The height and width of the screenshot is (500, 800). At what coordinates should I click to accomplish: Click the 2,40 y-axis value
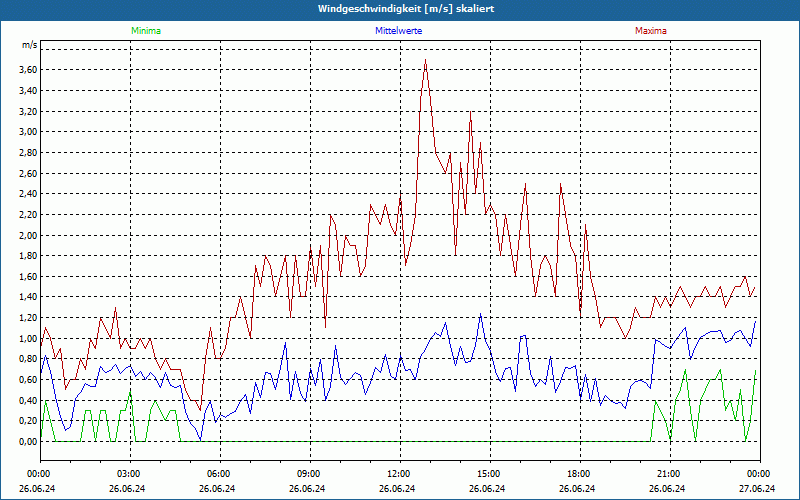point(29,194)
